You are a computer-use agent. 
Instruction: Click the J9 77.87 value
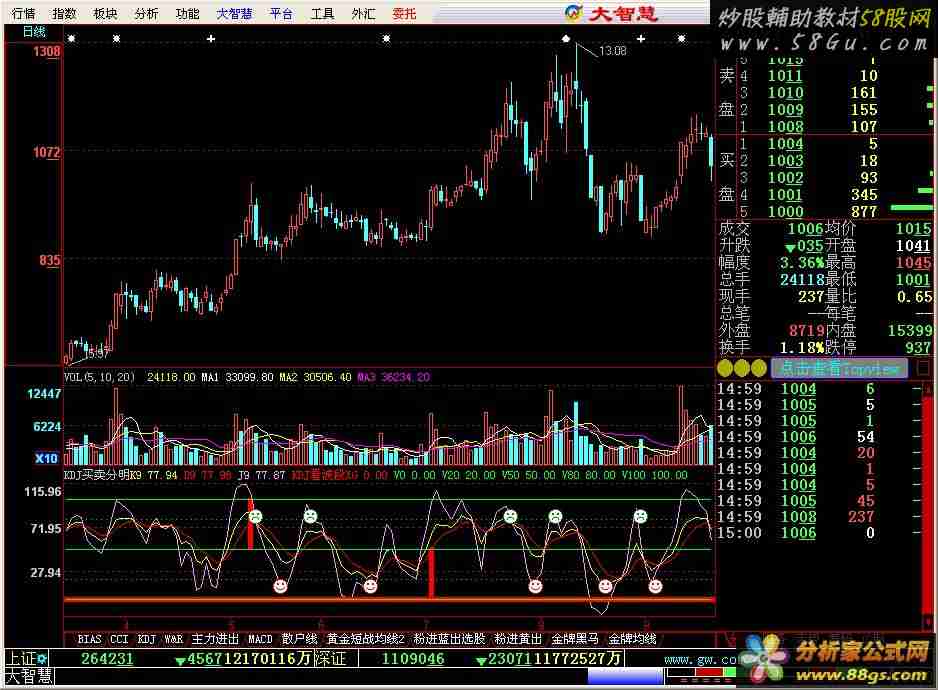(261, 475)
